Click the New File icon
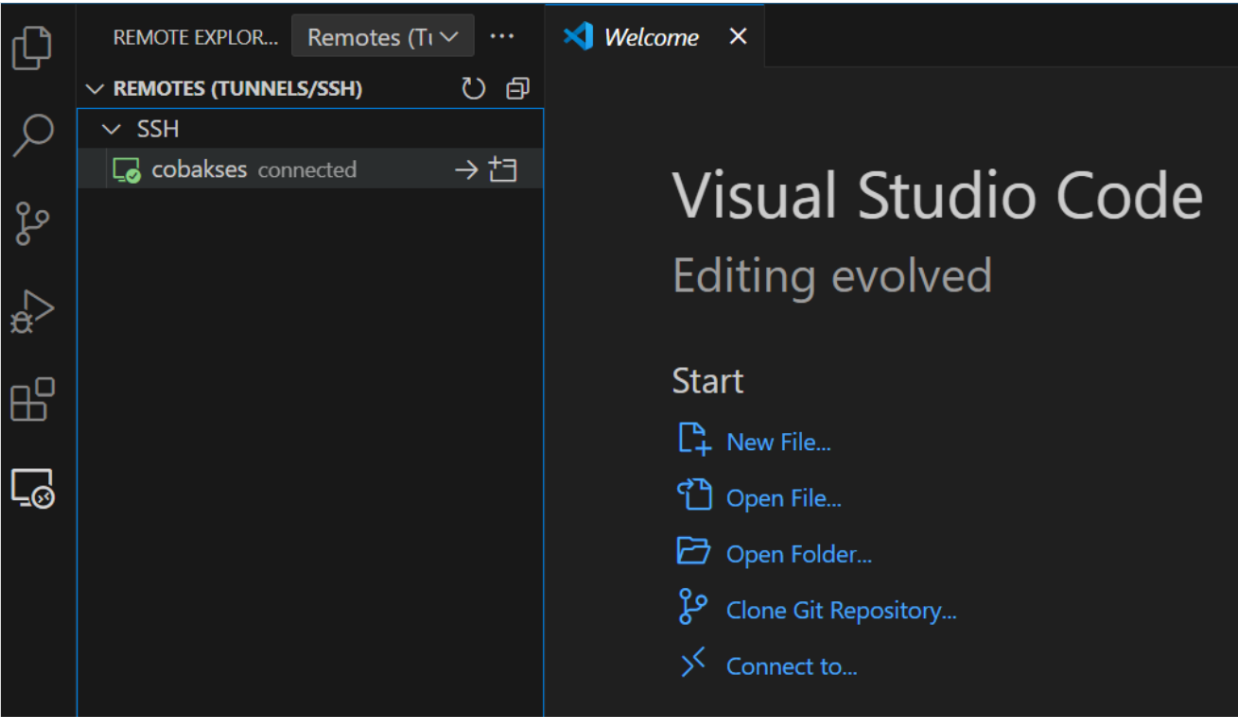 point(694,440)
